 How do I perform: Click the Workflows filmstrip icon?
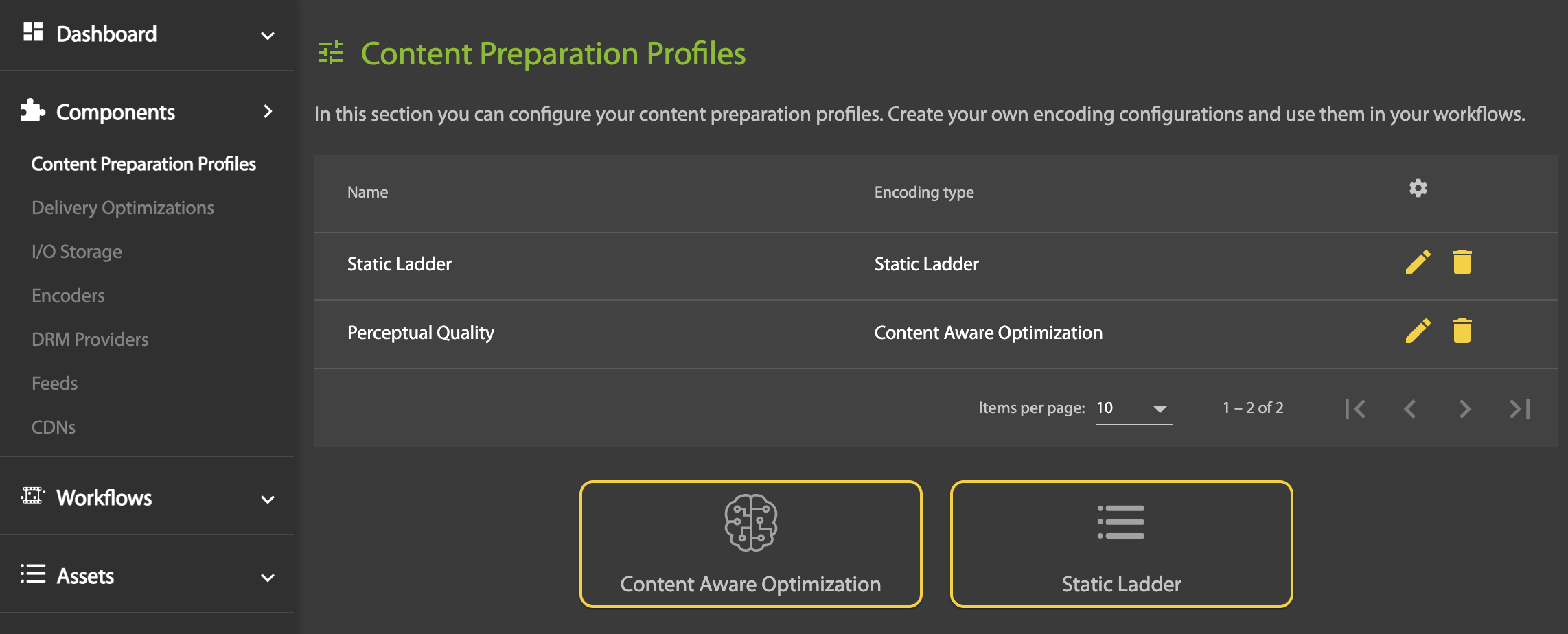tap(32, 497)
